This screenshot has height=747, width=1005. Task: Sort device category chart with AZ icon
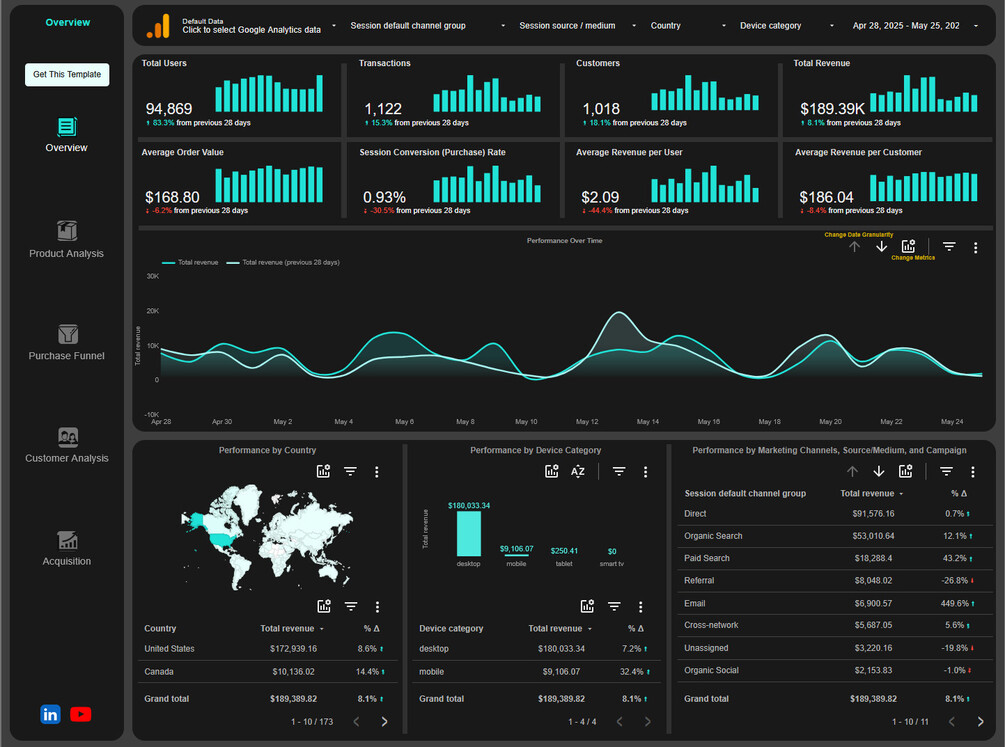(x=577, y=471)
